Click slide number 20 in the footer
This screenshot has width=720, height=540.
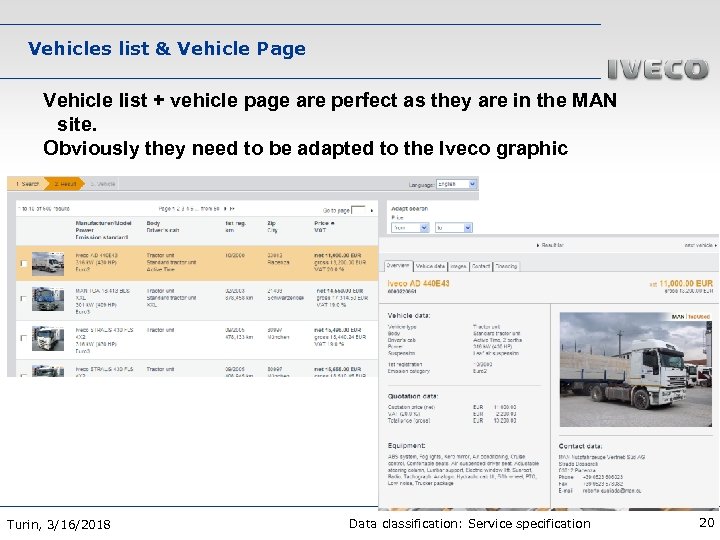pyautogui.click(x=707, y=523)
